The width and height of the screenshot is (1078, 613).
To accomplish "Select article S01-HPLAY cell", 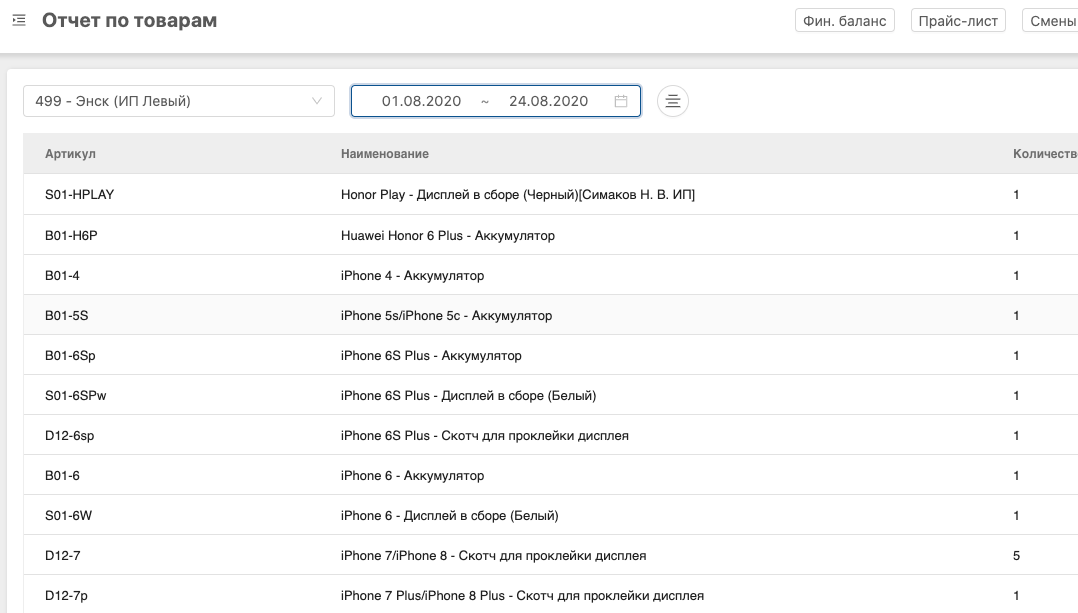I will 80,194.
